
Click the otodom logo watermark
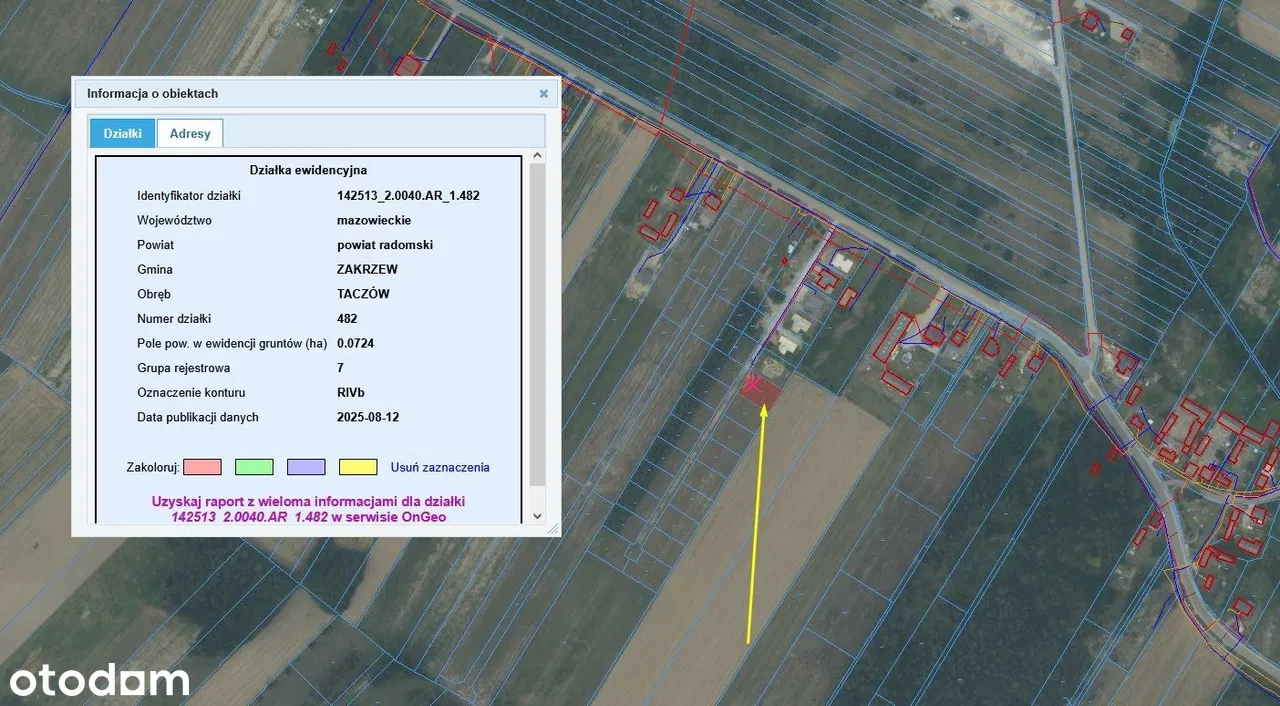pos(100,681)
